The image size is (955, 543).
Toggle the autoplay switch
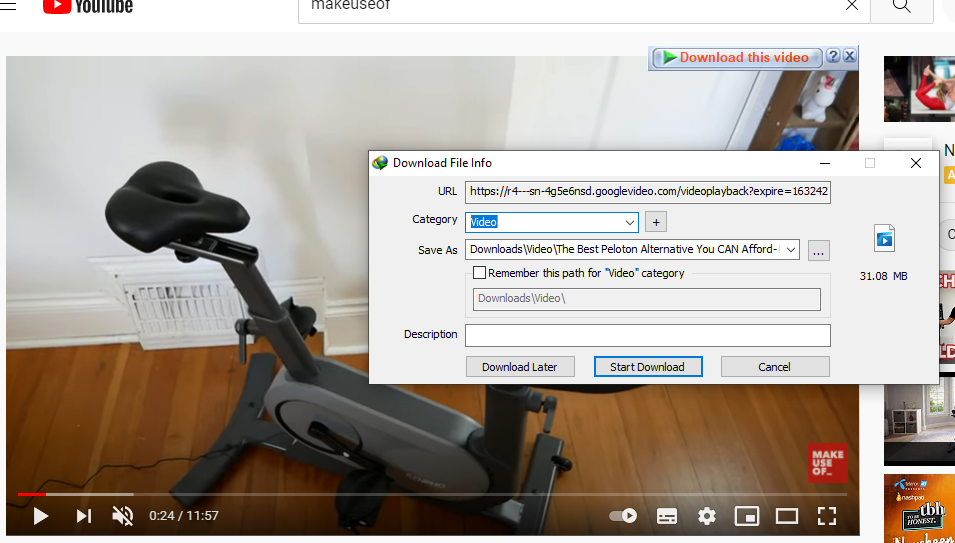(624, 516)
